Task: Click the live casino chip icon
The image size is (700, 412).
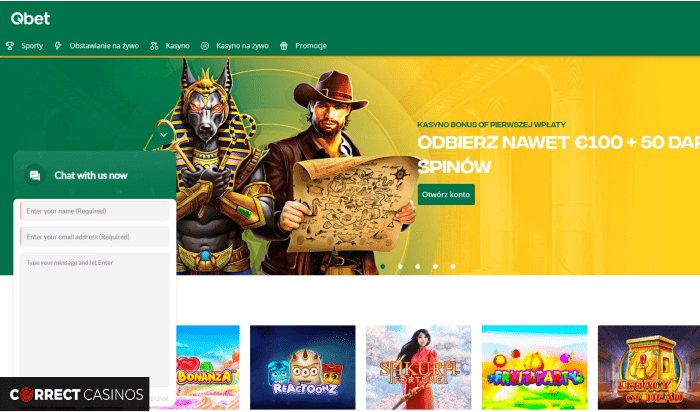Action: point(205,46)
